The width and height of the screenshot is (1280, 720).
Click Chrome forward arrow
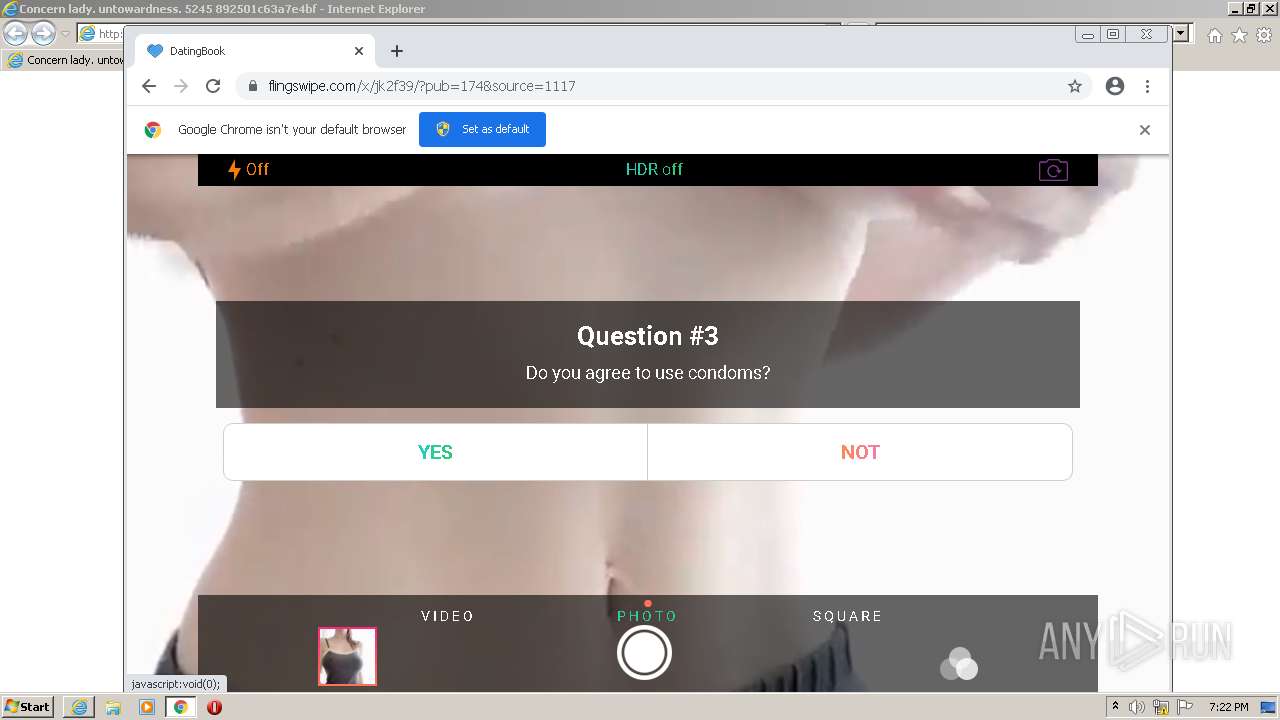click(181, 86)
